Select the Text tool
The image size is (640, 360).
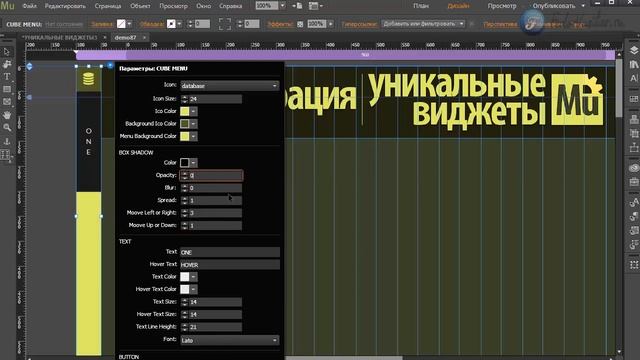tap(7, 77)
